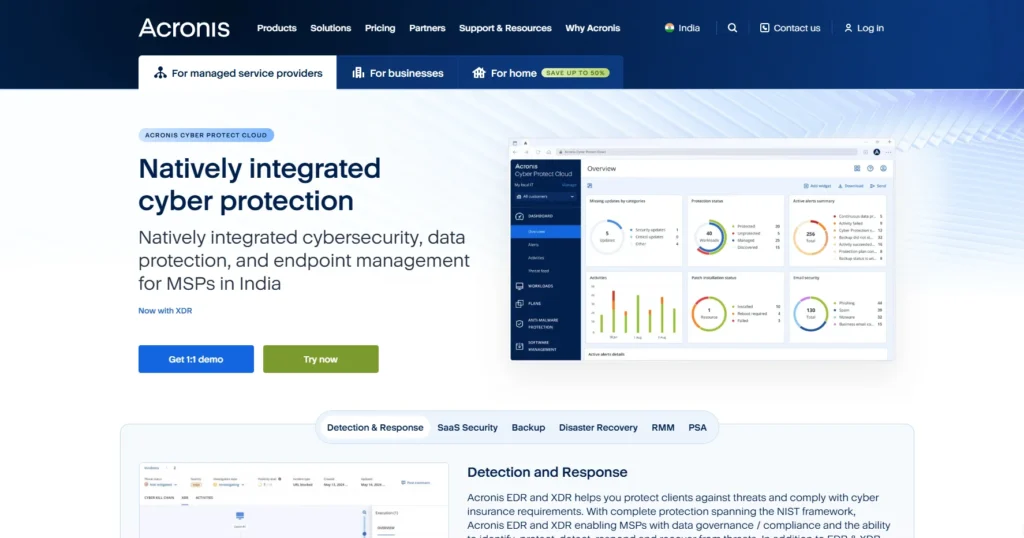Open the Pricing page
Image resolution: width=1024 pixels, height=538 pixels.
coord(380,28)
